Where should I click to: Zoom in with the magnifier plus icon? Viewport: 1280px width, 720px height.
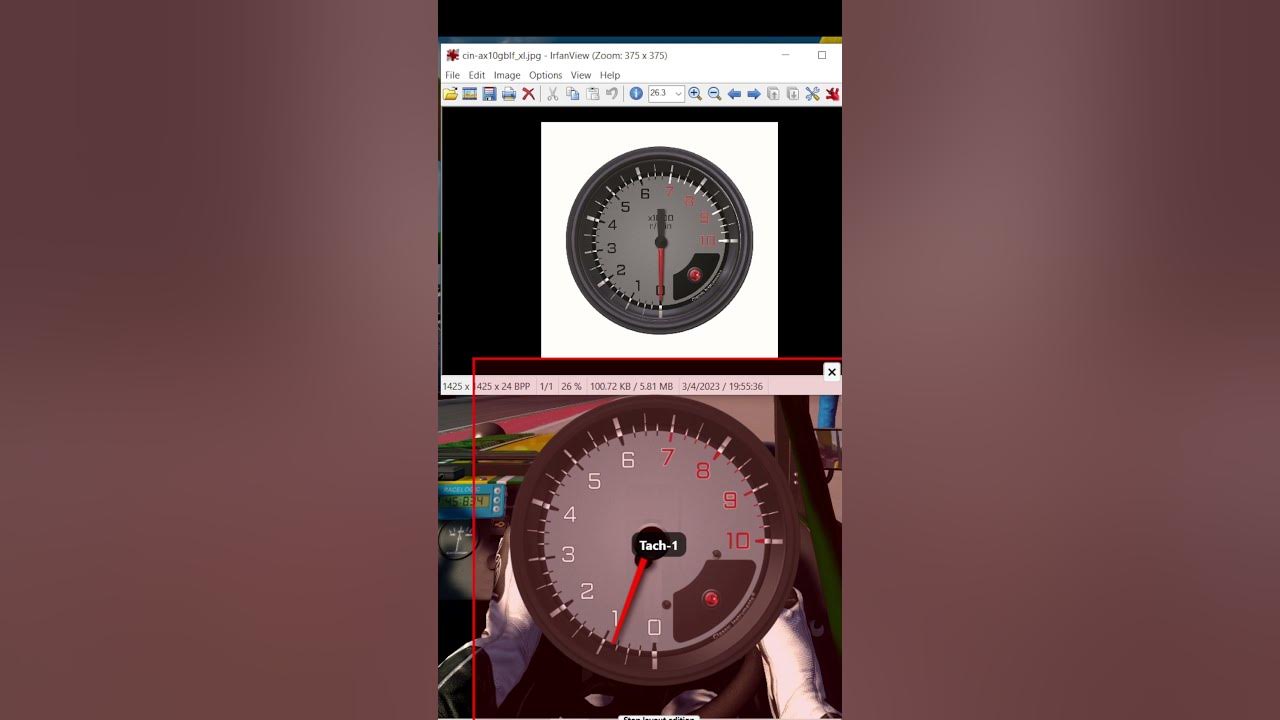tap(695, 94)
